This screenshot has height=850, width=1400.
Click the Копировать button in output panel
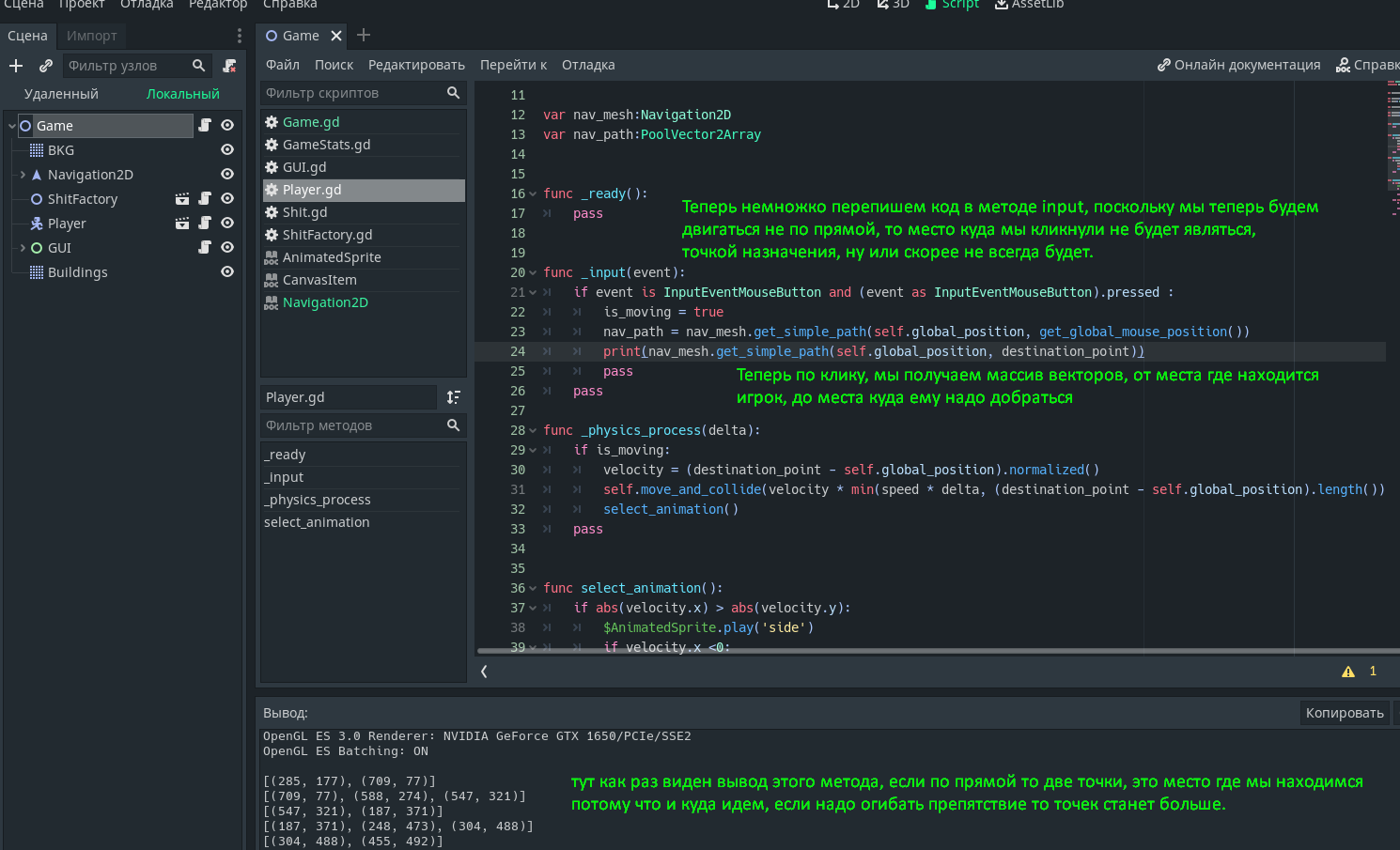(x=1344, y=713)
